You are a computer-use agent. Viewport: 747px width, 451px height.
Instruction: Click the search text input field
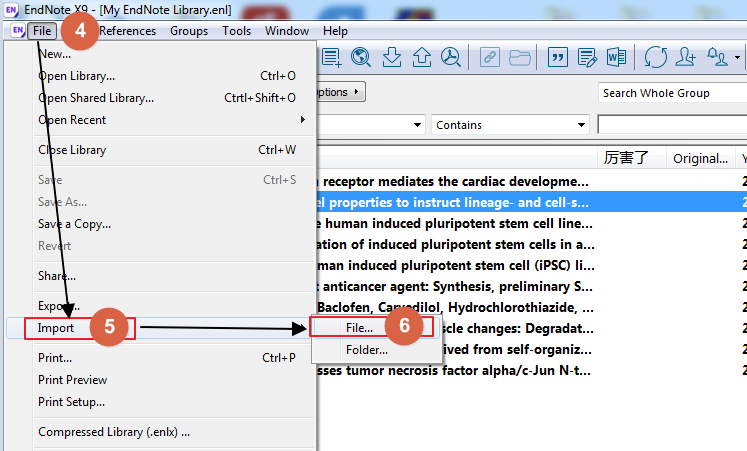671,125
